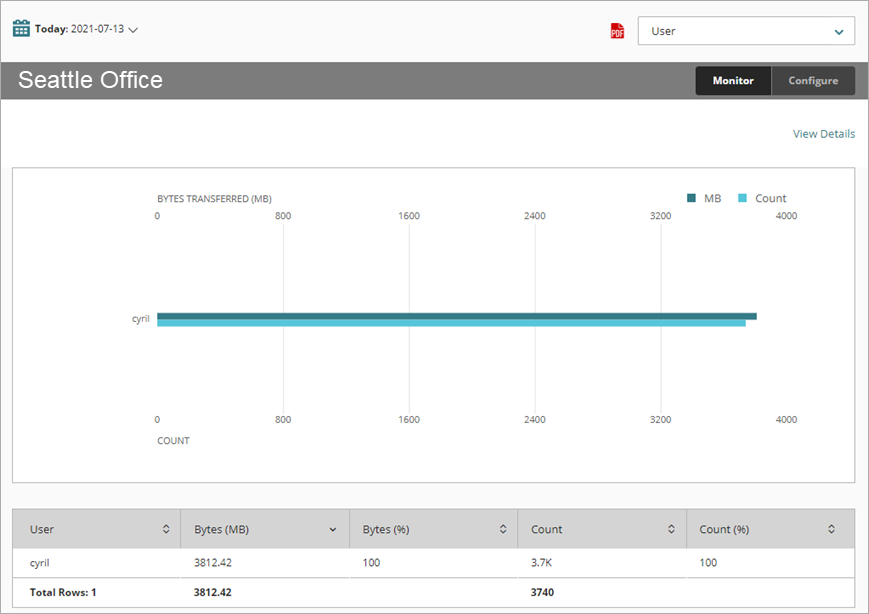Expand the Today date chevron
Screen dimensions: 869x614
133,30
